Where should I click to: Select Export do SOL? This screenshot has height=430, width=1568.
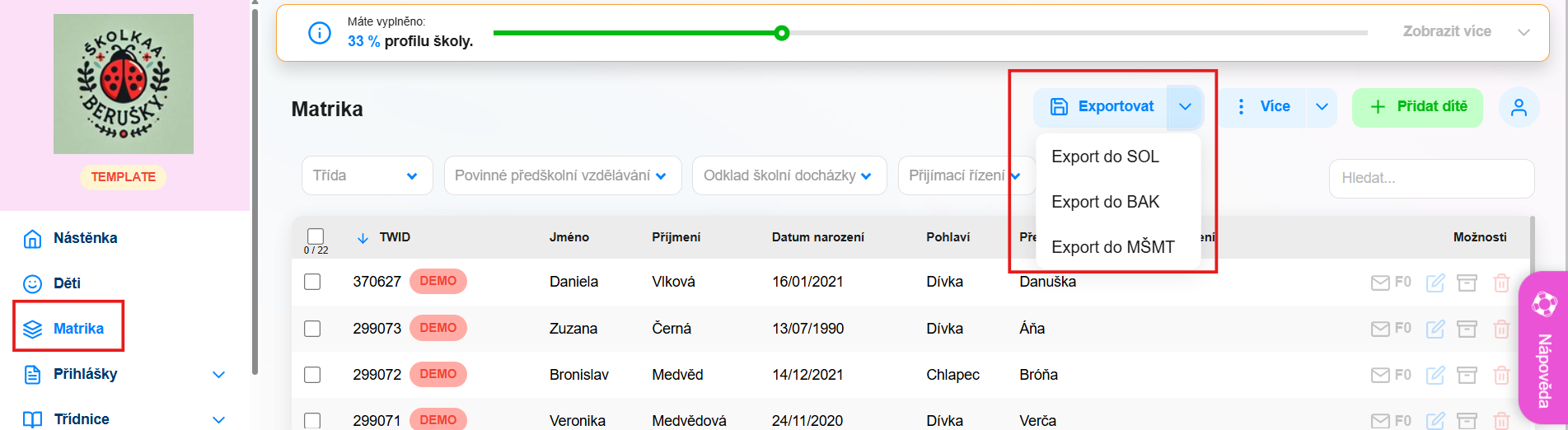pyautogui.click(x=1105, y=157)
